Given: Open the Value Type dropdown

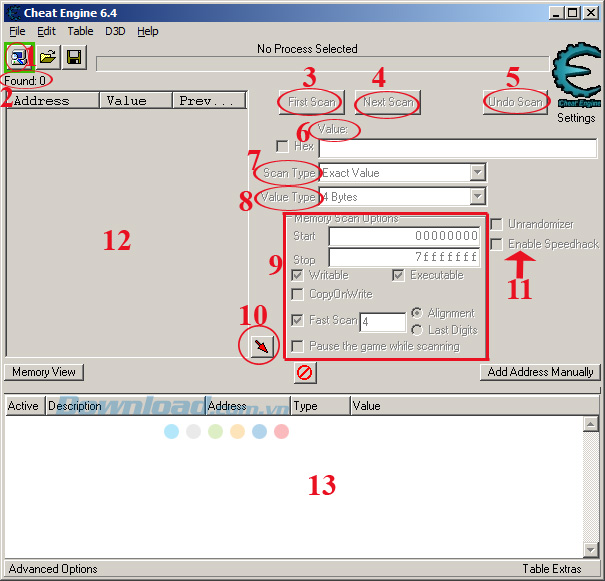Looking at the screenshot, I should click(478, 197).
